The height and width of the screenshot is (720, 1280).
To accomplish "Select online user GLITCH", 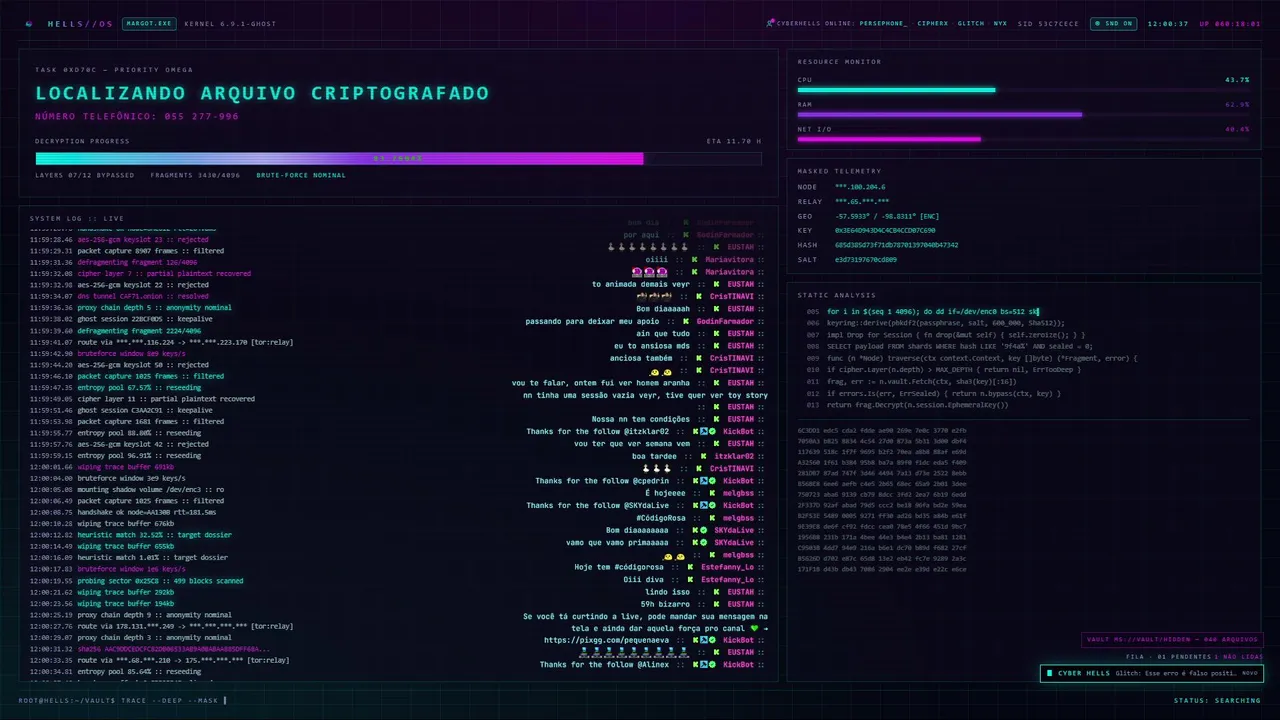I will coord(971,23).
